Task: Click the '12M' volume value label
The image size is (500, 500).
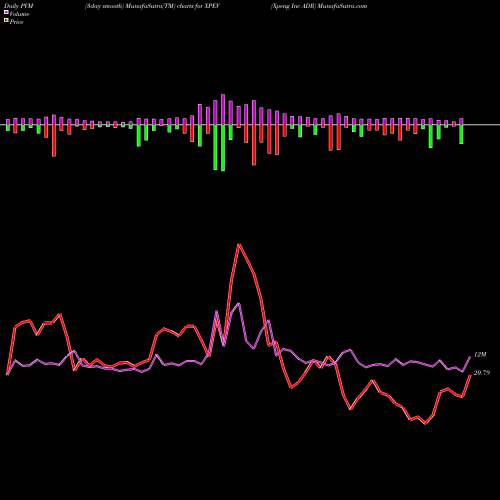Action: pos(480,355)
